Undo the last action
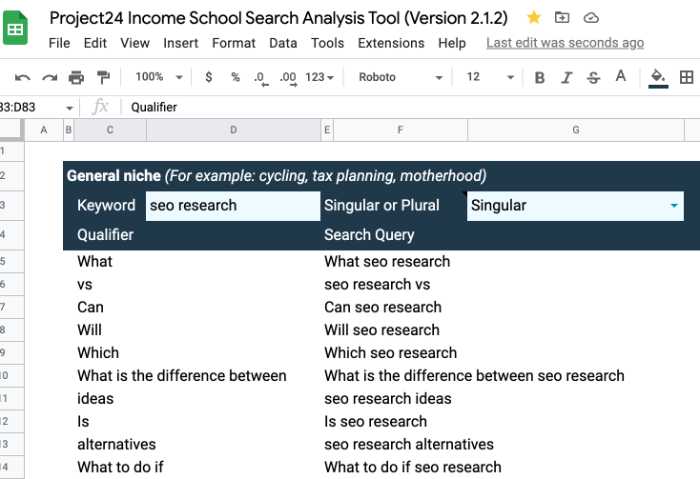This screenshot has width=700, height=479. click(22, 77)
